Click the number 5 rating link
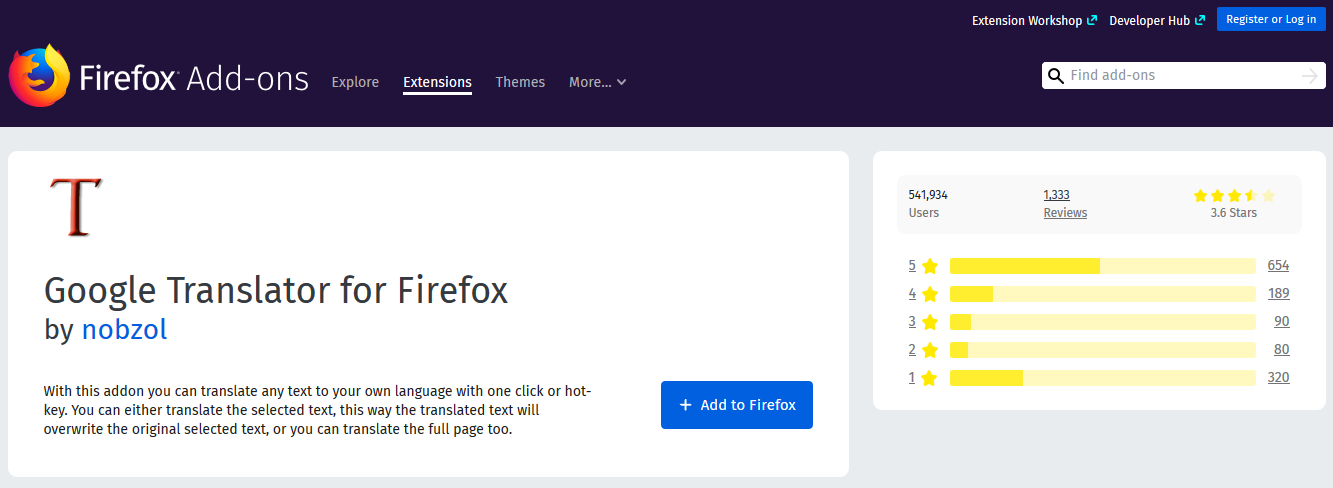This screenshot has height=488, width=1333. pos(912,266)
